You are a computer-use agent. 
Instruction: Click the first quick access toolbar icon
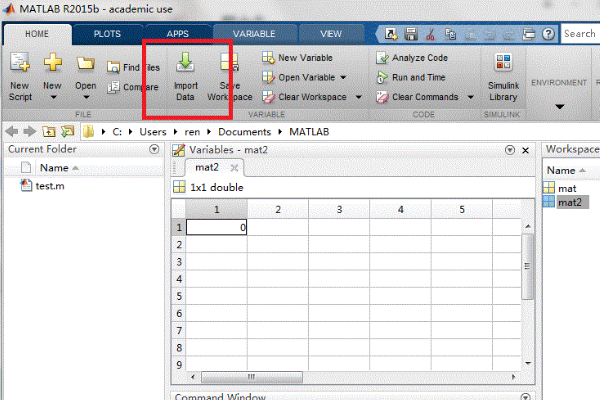pyautogui.click(x=391, y=34)
